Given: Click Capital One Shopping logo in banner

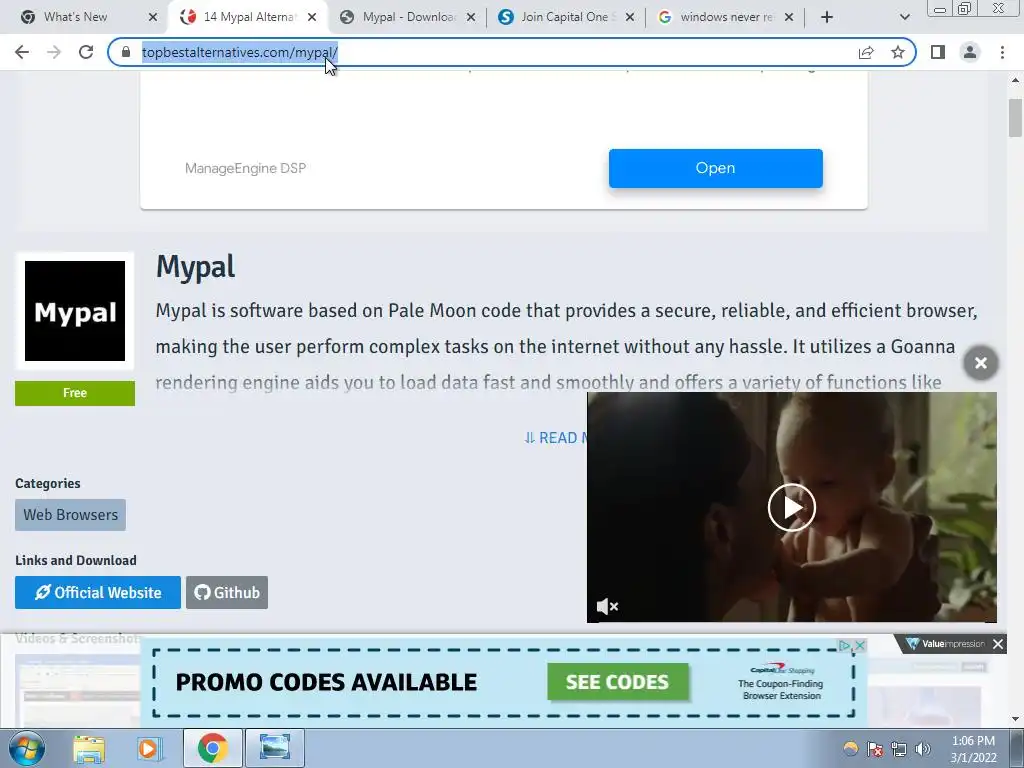Looking at the screenshot, I should [x=782, y=670].
